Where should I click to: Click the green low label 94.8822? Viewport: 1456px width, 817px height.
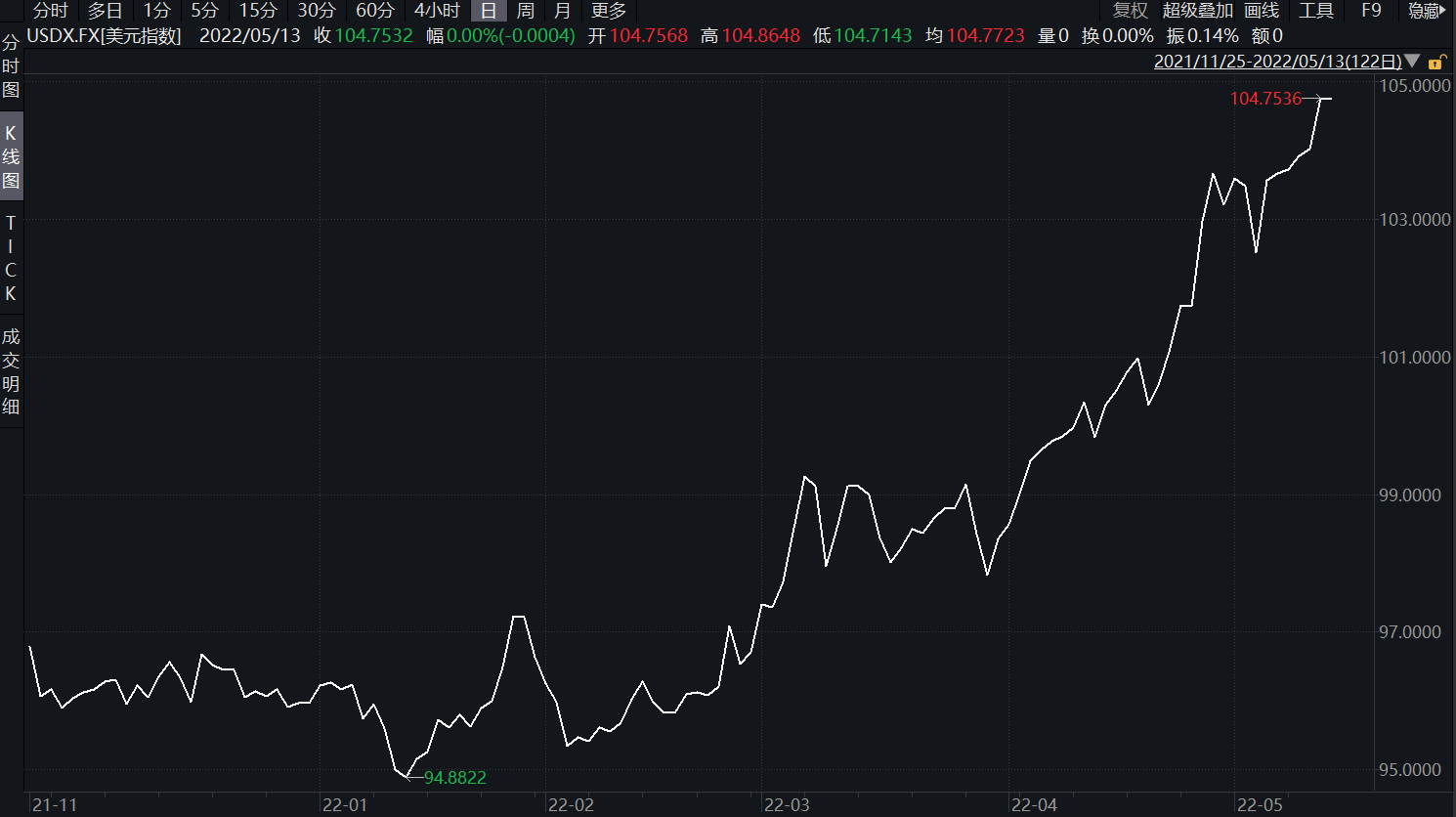pos(455,778)
